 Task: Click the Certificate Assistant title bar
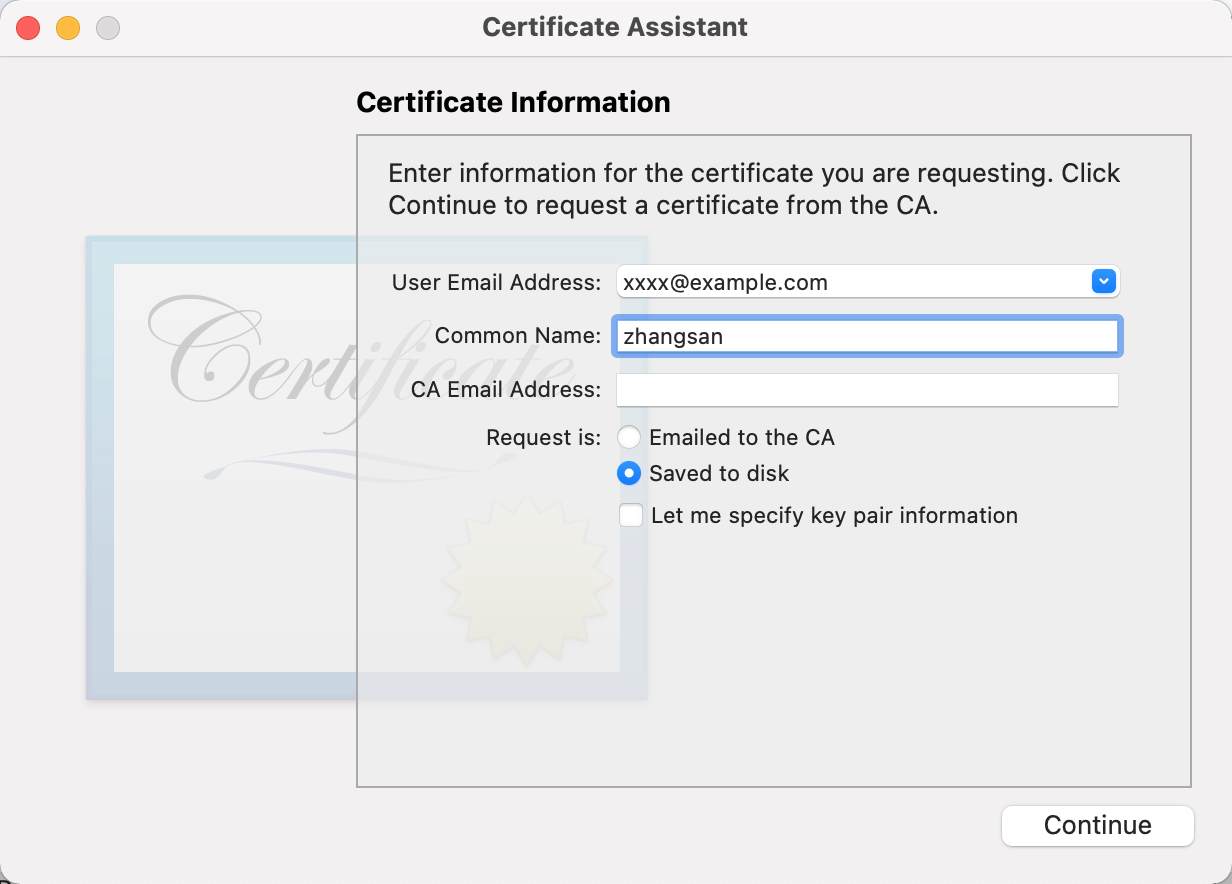pyautogui.click(x=615, y=27)
